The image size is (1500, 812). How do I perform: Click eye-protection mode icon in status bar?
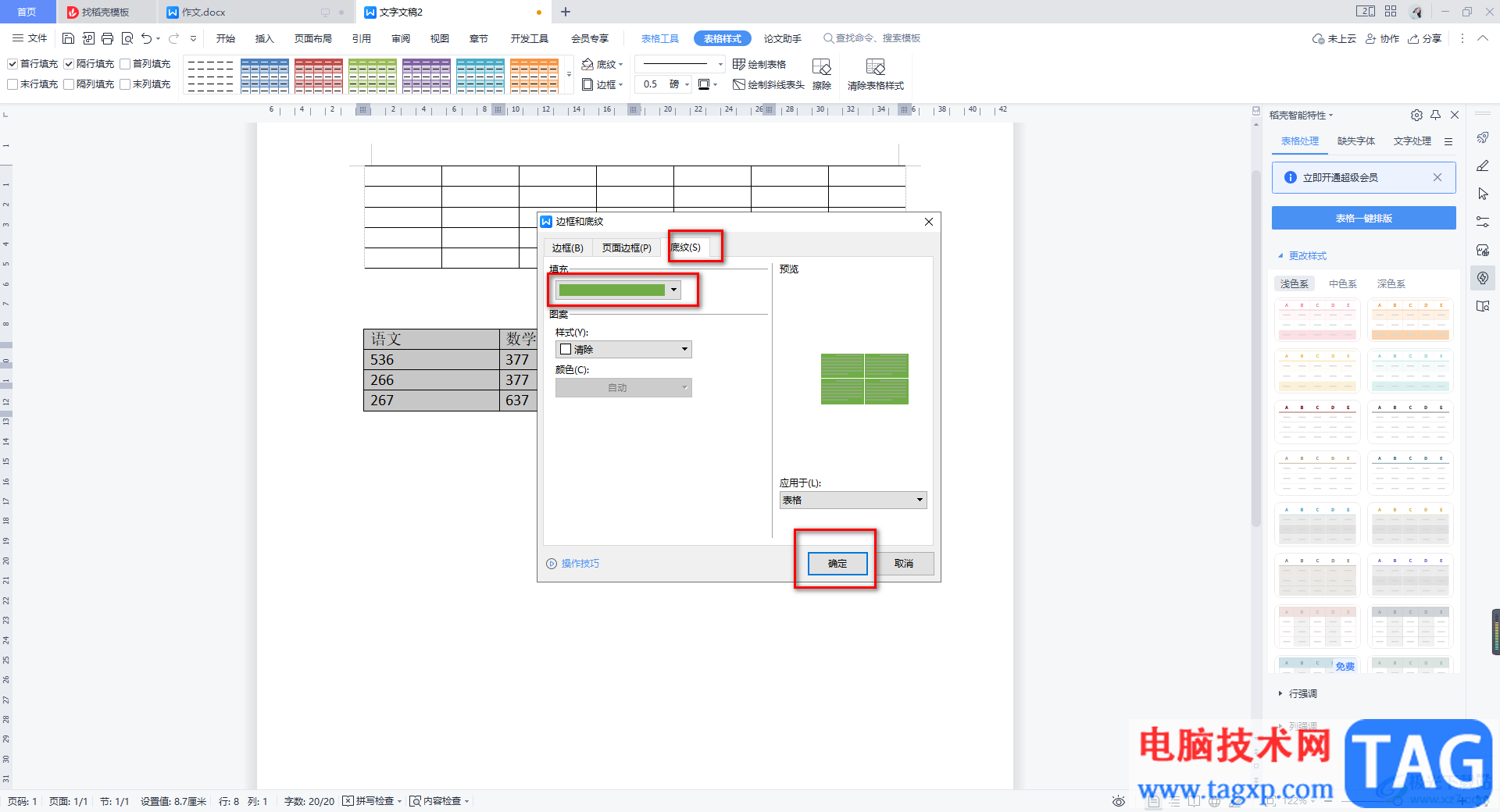click(1119, 801)
